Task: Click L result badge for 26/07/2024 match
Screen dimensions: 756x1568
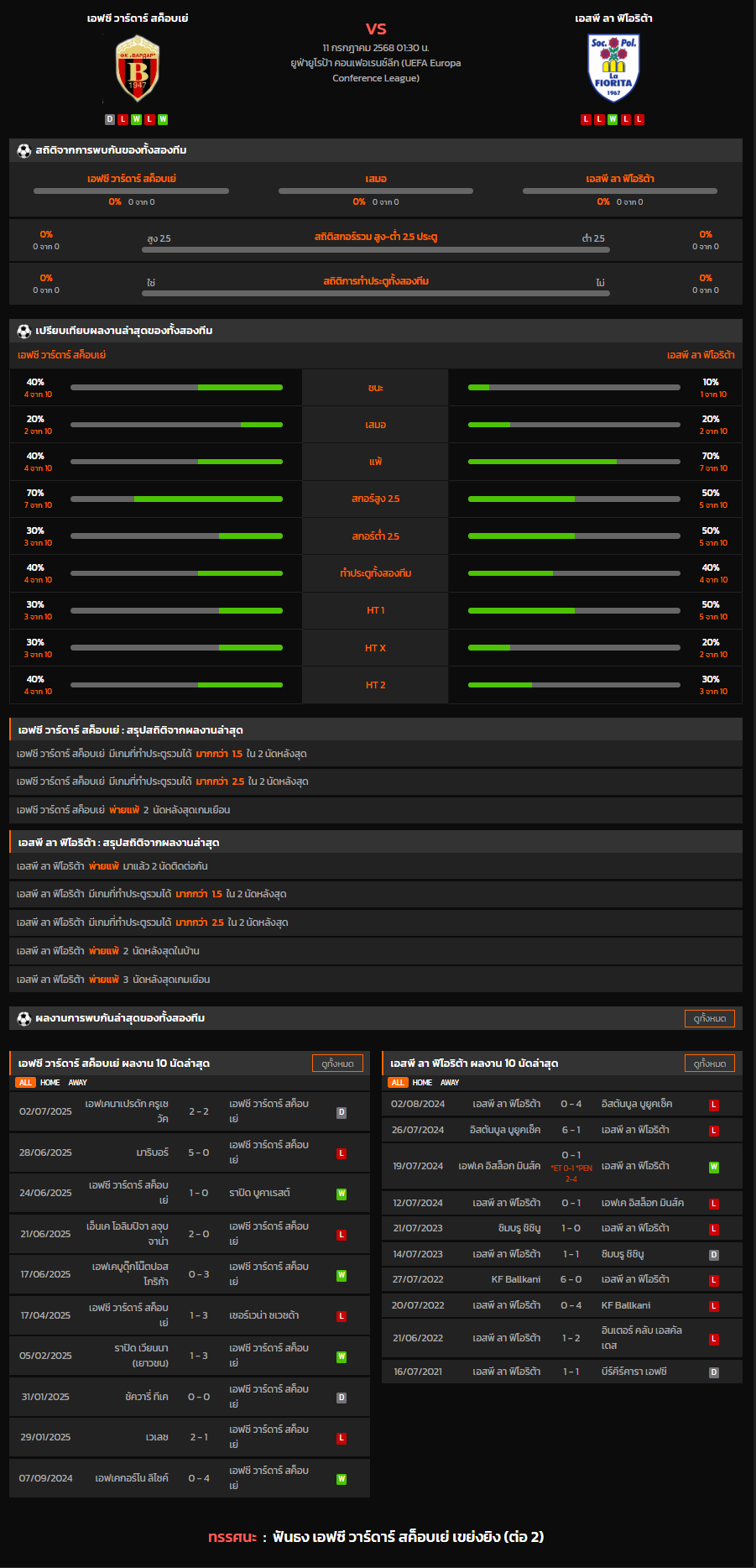Action: [714, 1131]
